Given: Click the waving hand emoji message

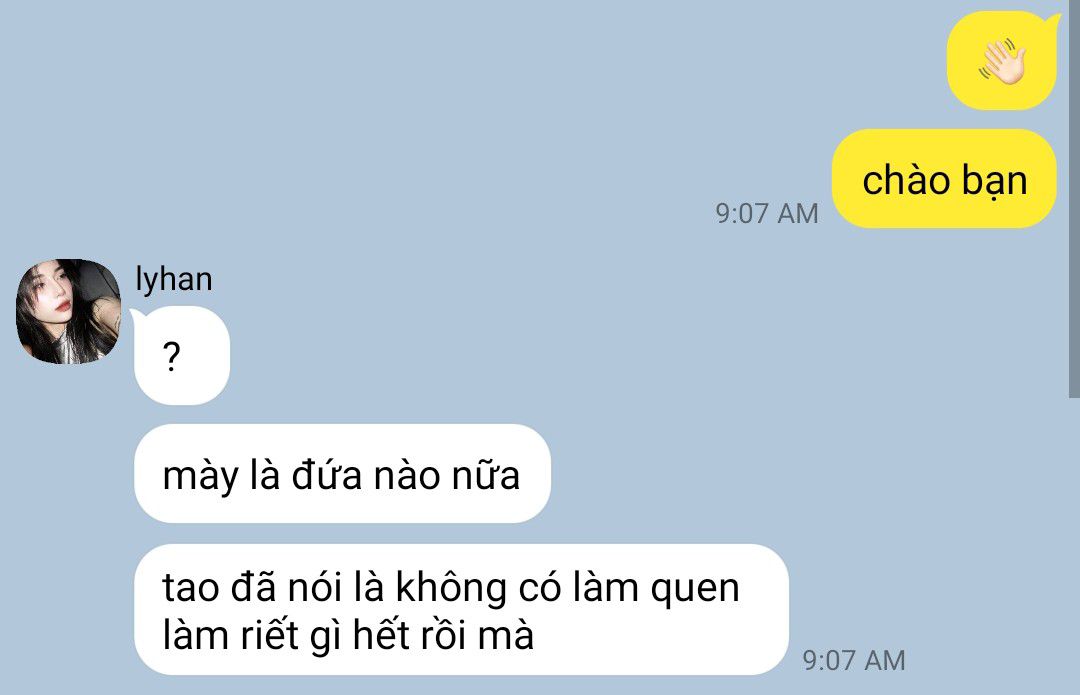Looking at the screenshot, I should point(1001,61).
